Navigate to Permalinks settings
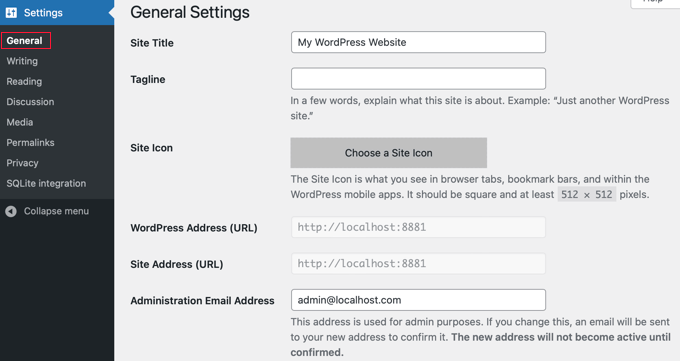680x361 pixels. 30,143
